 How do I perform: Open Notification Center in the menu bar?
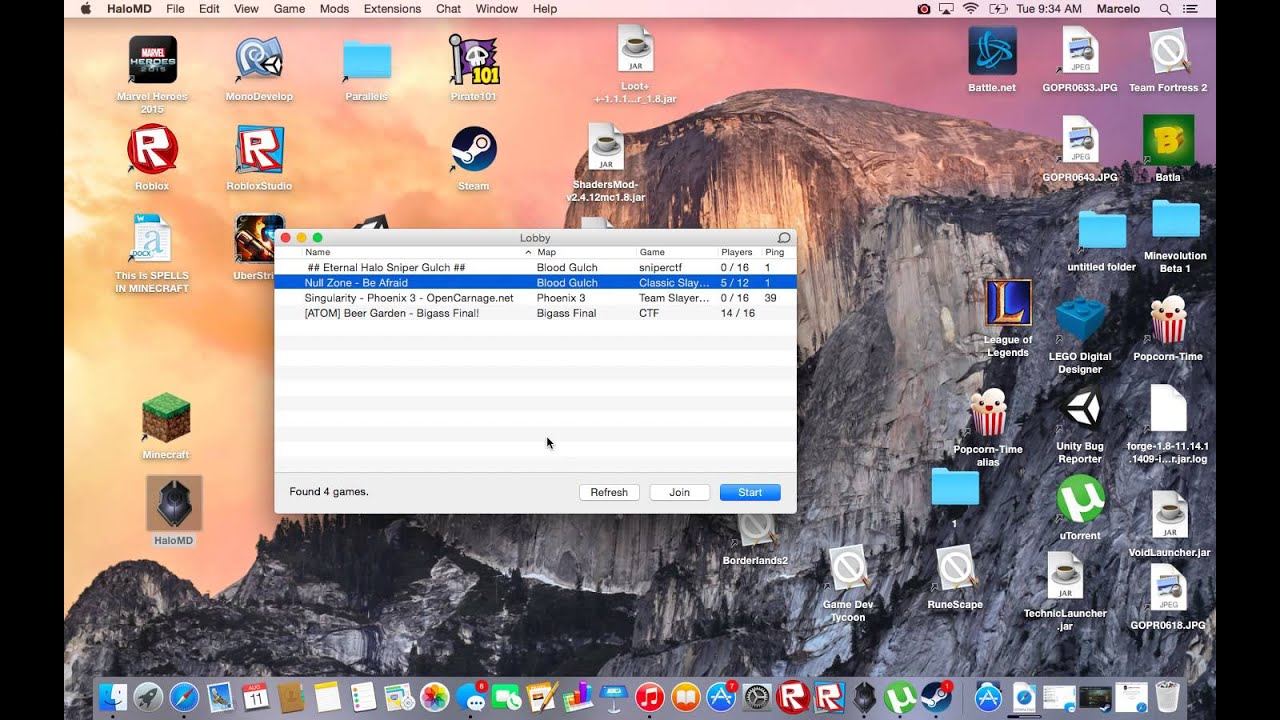[x=1190, y=9]
